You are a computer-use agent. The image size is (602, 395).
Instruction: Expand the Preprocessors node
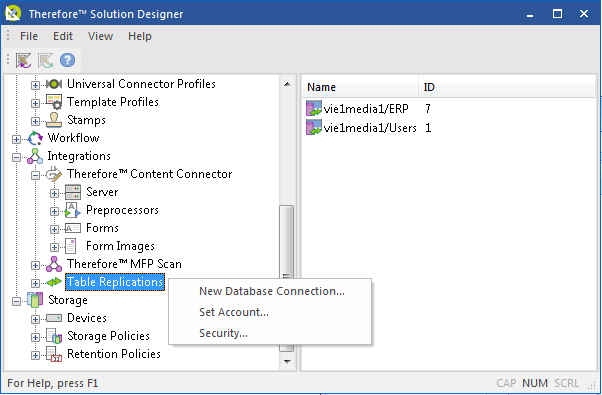click(x=55, y=211)
